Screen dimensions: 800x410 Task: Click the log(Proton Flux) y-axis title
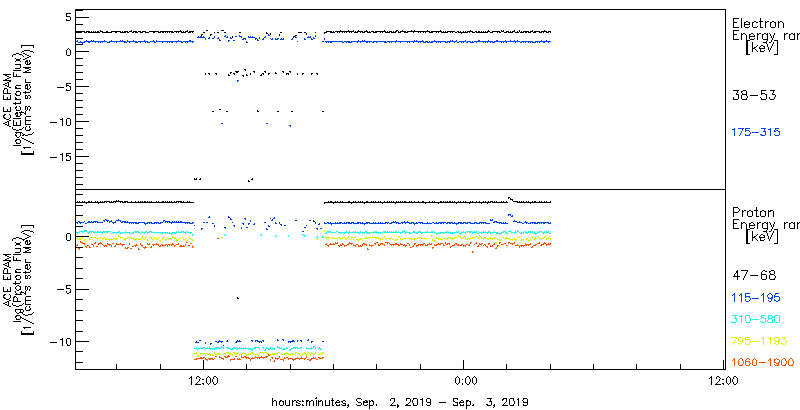coord(19,279)
